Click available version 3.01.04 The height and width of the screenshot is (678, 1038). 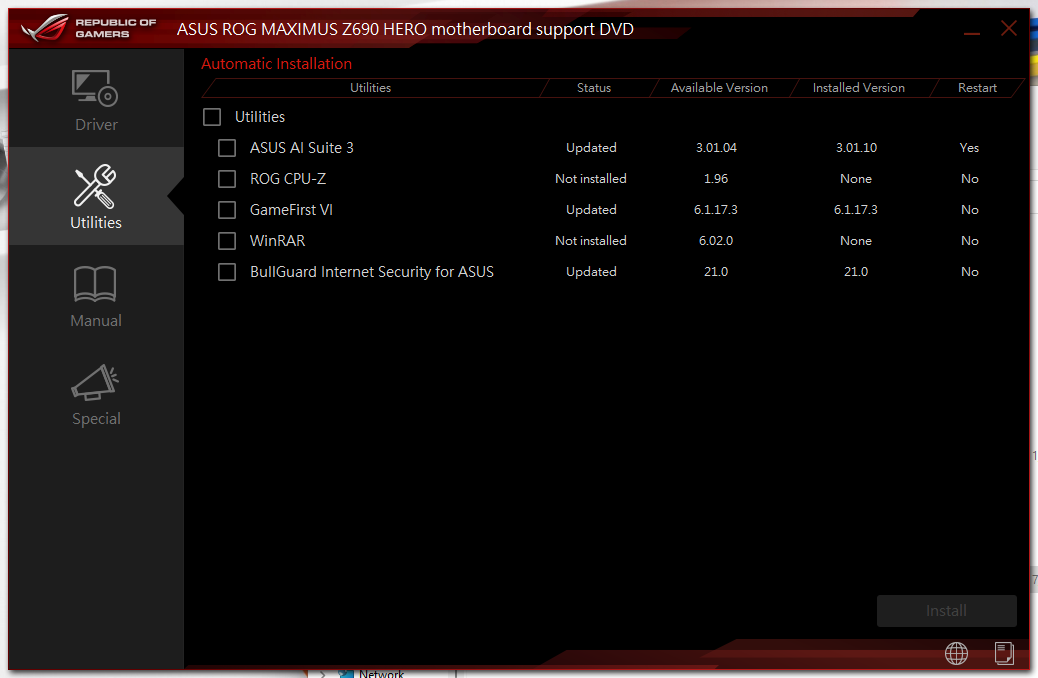pos(716,148)
